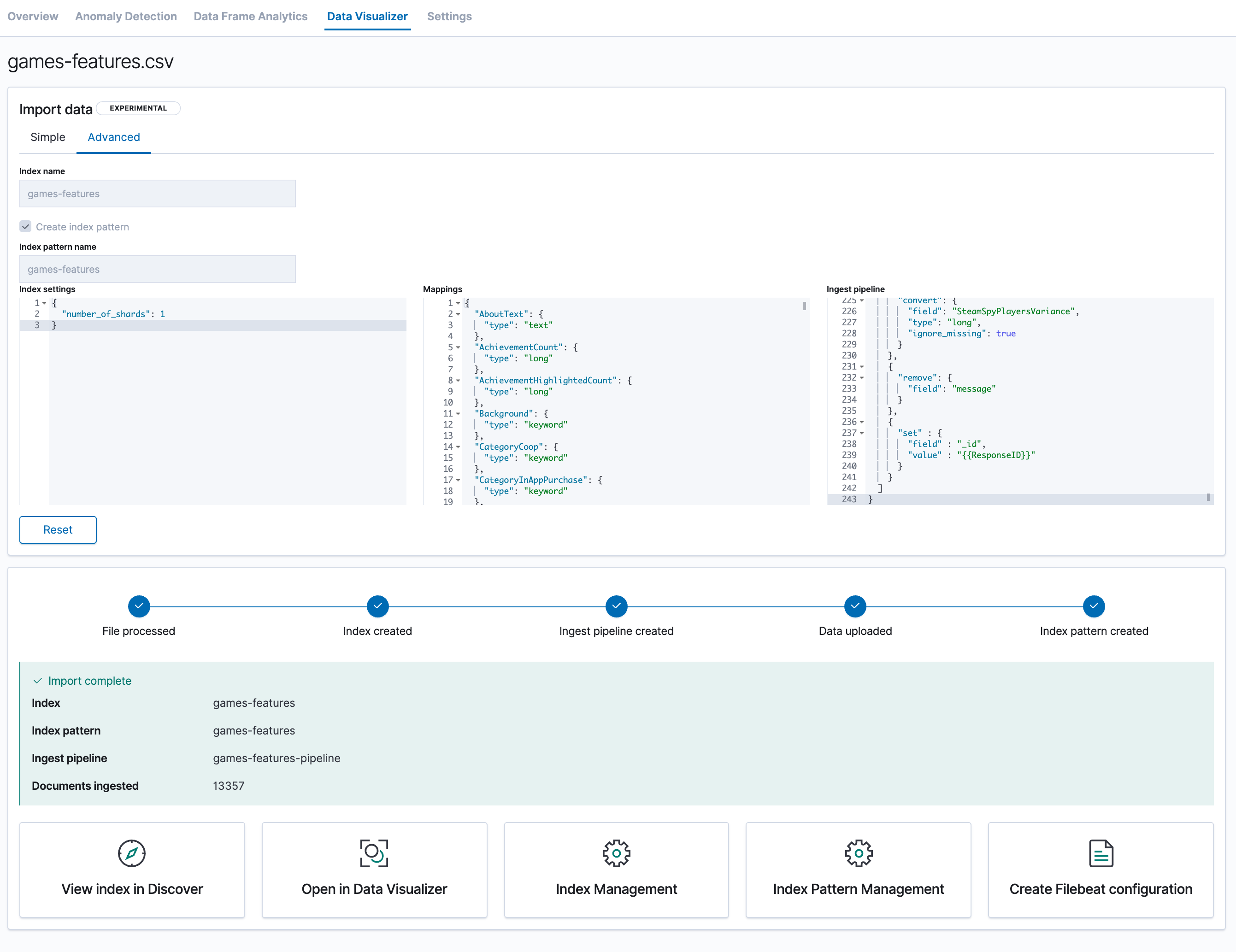
Task: Toggle the Create index pattern checkbox
Action: pyautogui.click(x=25, y=226)
